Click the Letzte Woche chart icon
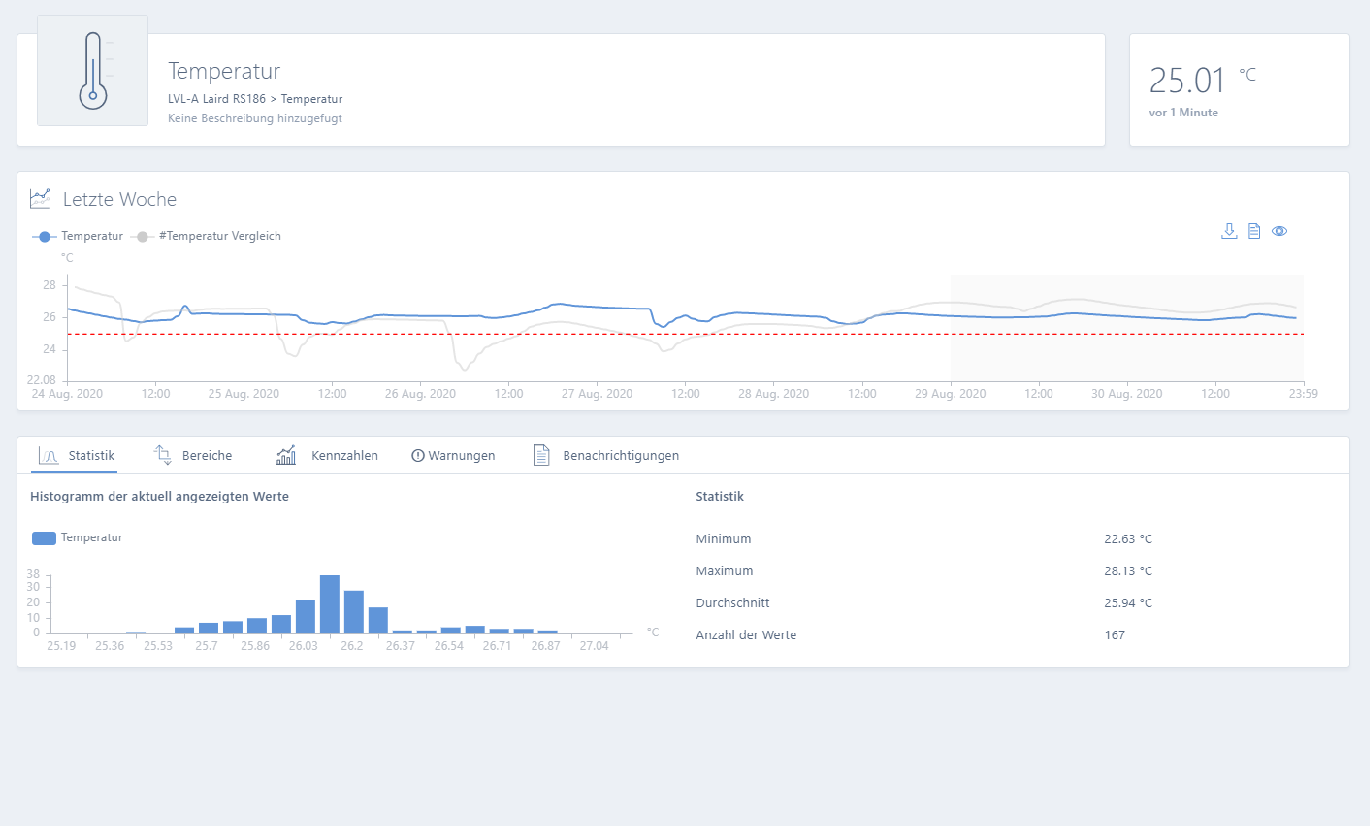1370x826 pixels. tap(40, 199)
